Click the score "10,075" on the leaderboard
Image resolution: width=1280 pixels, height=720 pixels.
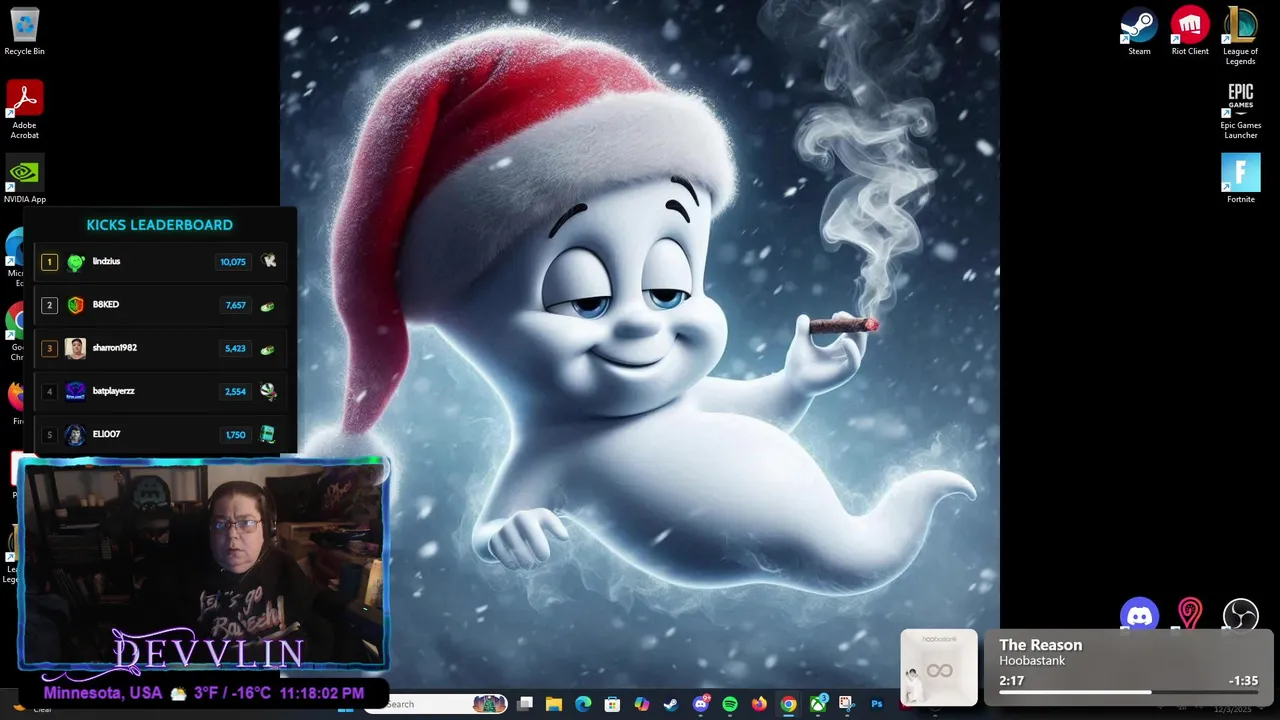click(x=232, y=262)
